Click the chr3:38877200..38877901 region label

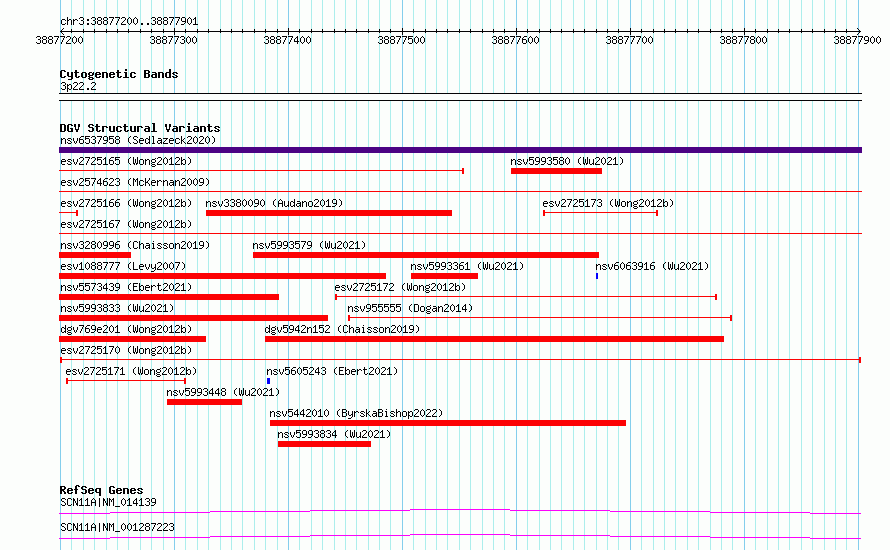129,22
